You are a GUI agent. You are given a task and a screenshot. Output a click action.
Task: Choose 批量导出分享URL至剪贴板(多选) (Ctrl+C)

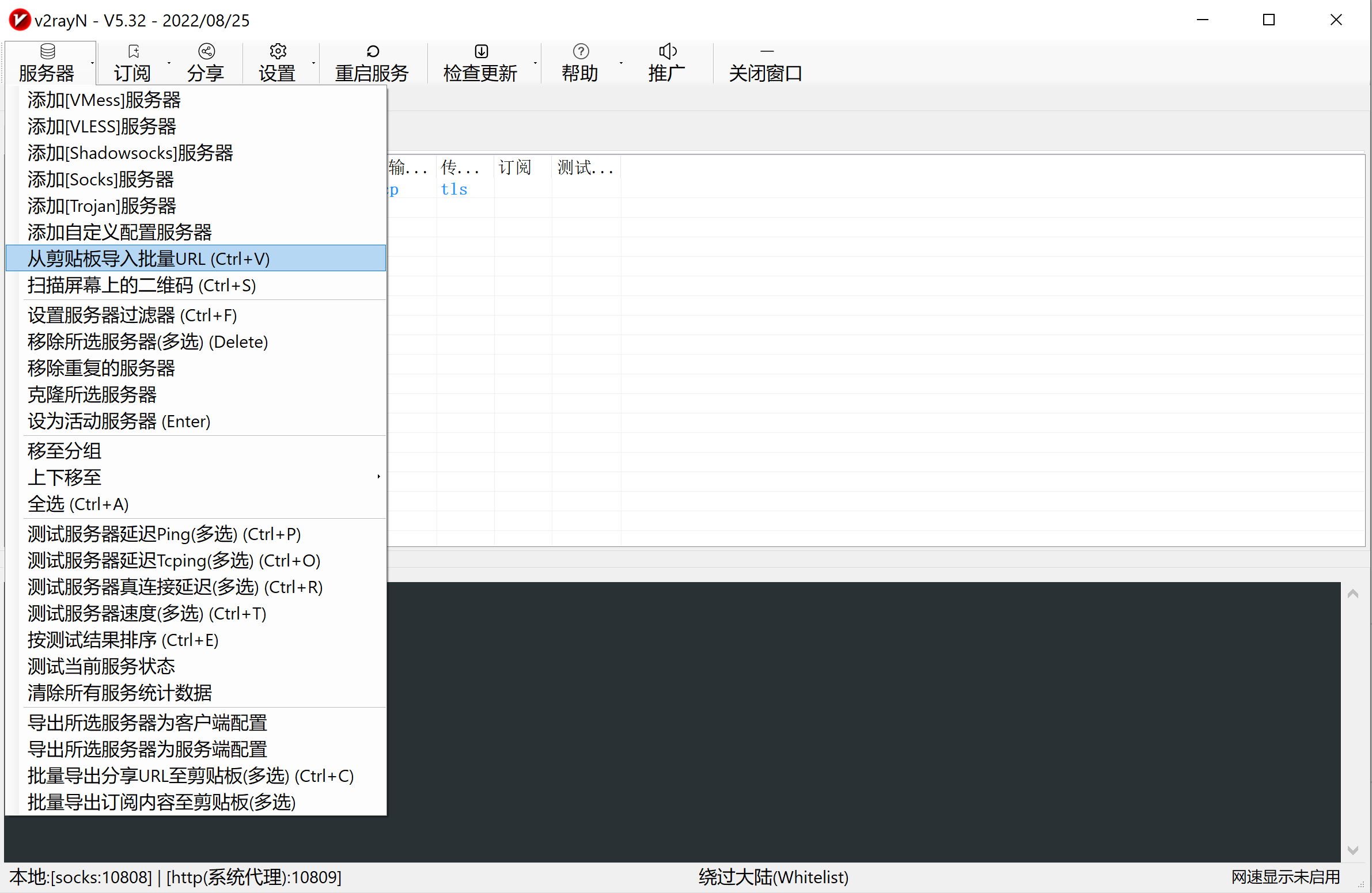click(196, 776)
